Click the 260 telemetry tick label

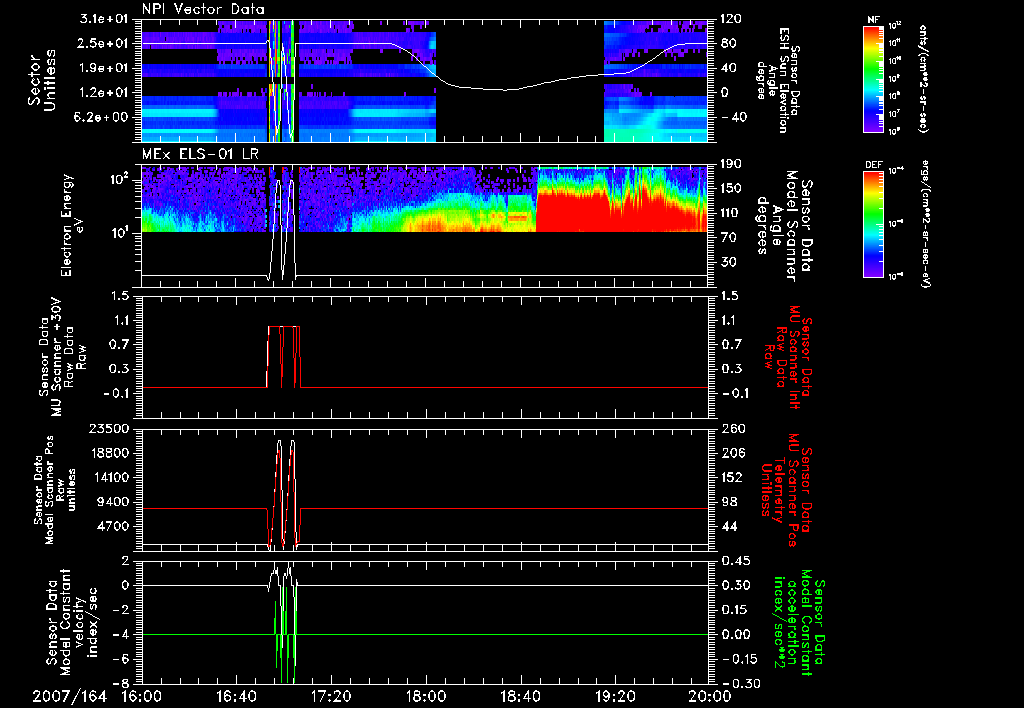731,428
